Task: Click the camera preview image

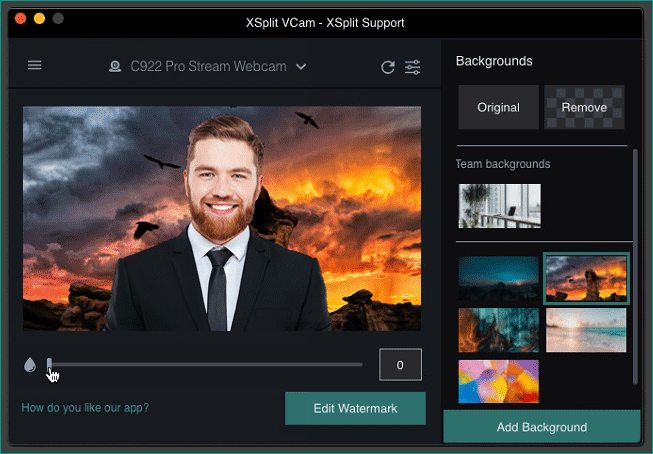Action: pos(222,218)
